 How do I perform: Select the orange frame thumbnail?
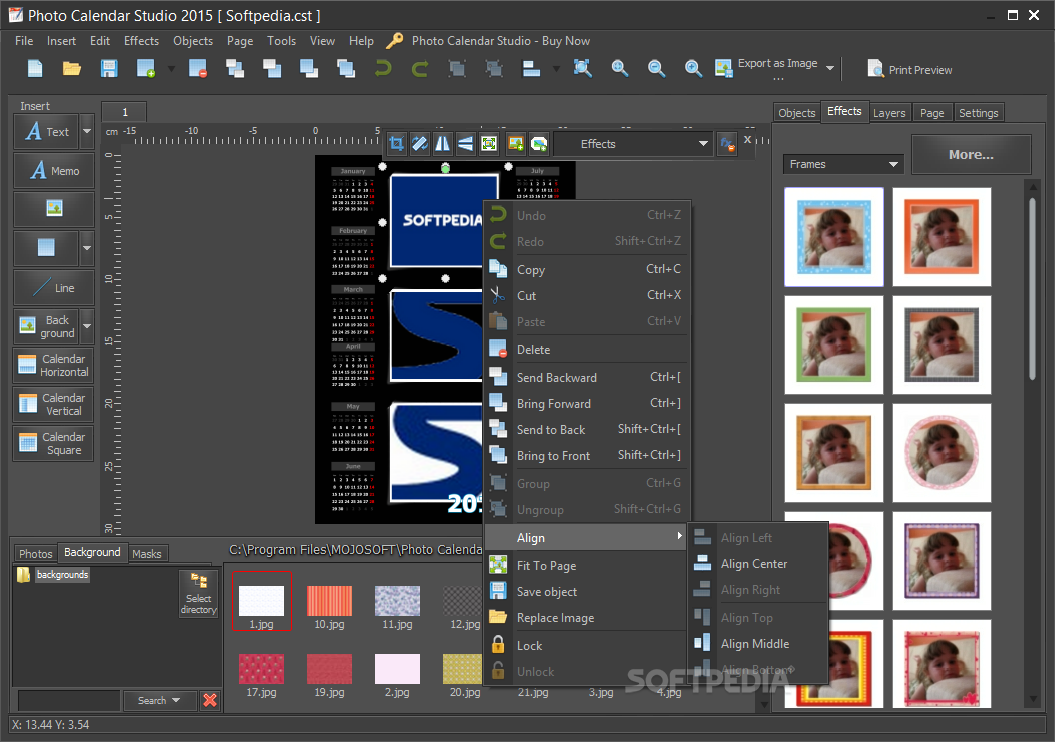click(941, 237)
